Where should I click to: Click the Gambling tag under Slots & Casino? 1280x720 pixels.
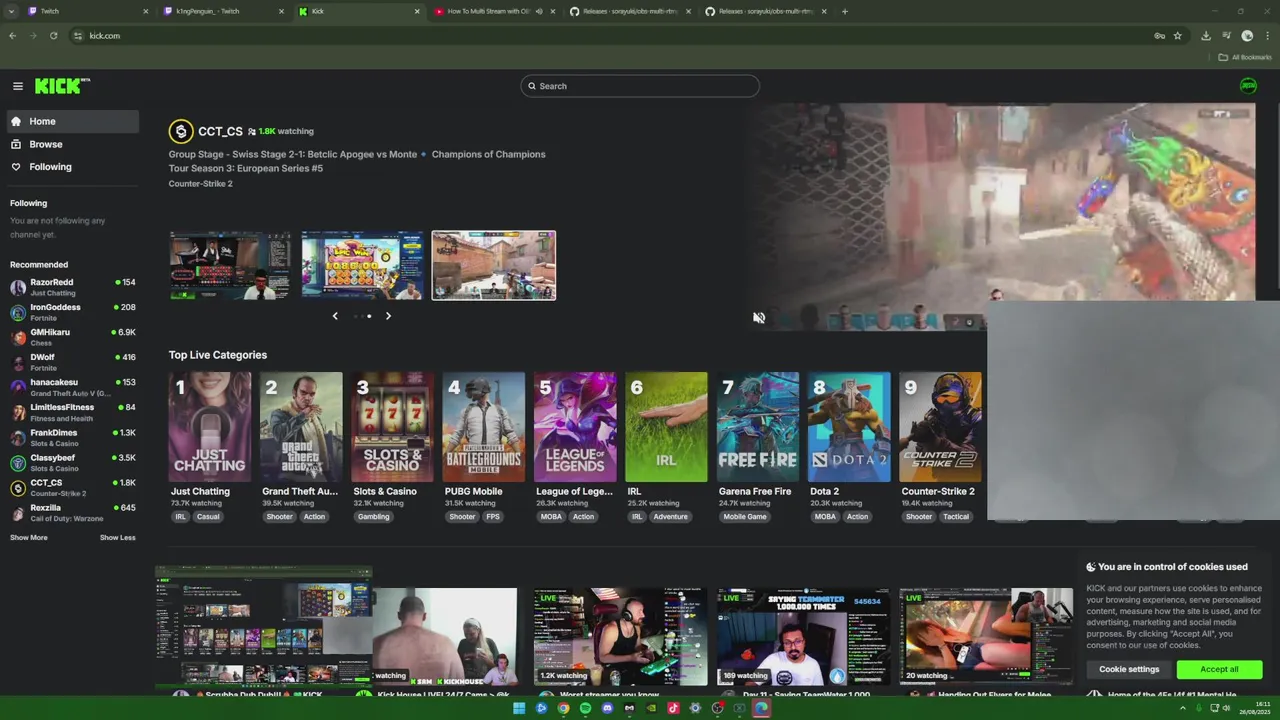[x=374, y=517]
